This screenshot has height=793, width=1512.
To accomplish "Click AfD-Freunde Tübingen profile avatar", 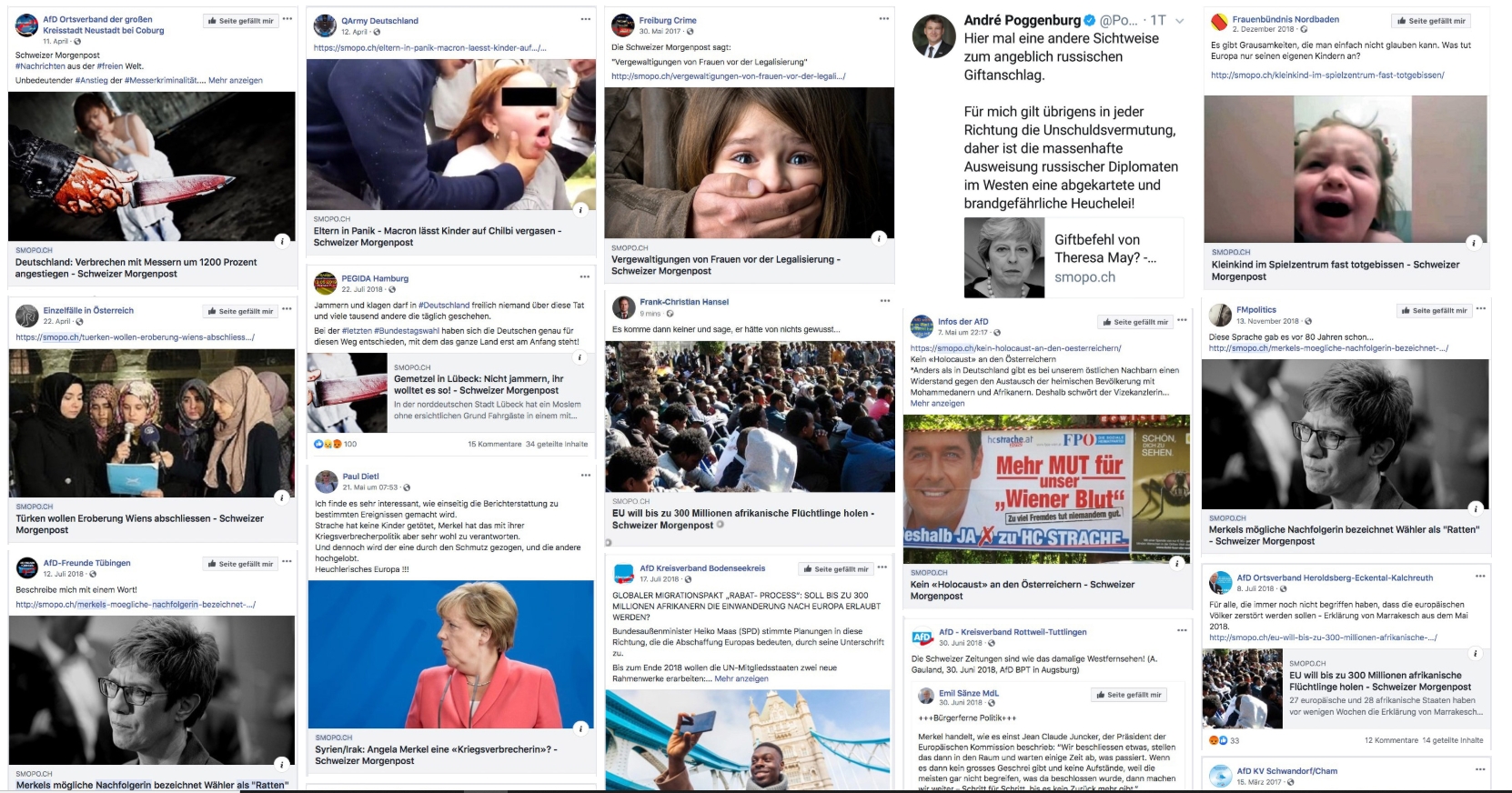I will [x=27, y=568].
